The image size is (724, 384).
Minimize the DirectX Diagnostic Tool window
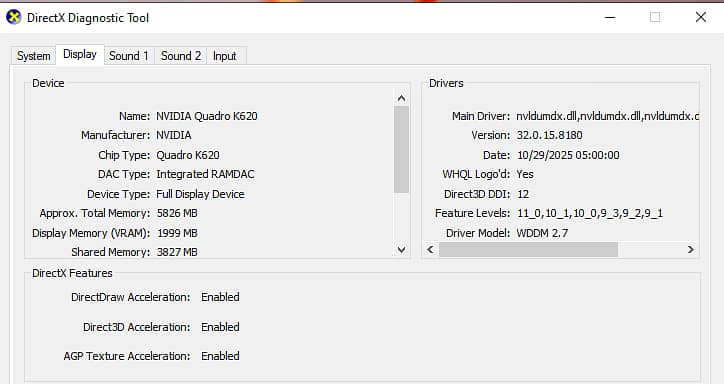tap(610, 18)
